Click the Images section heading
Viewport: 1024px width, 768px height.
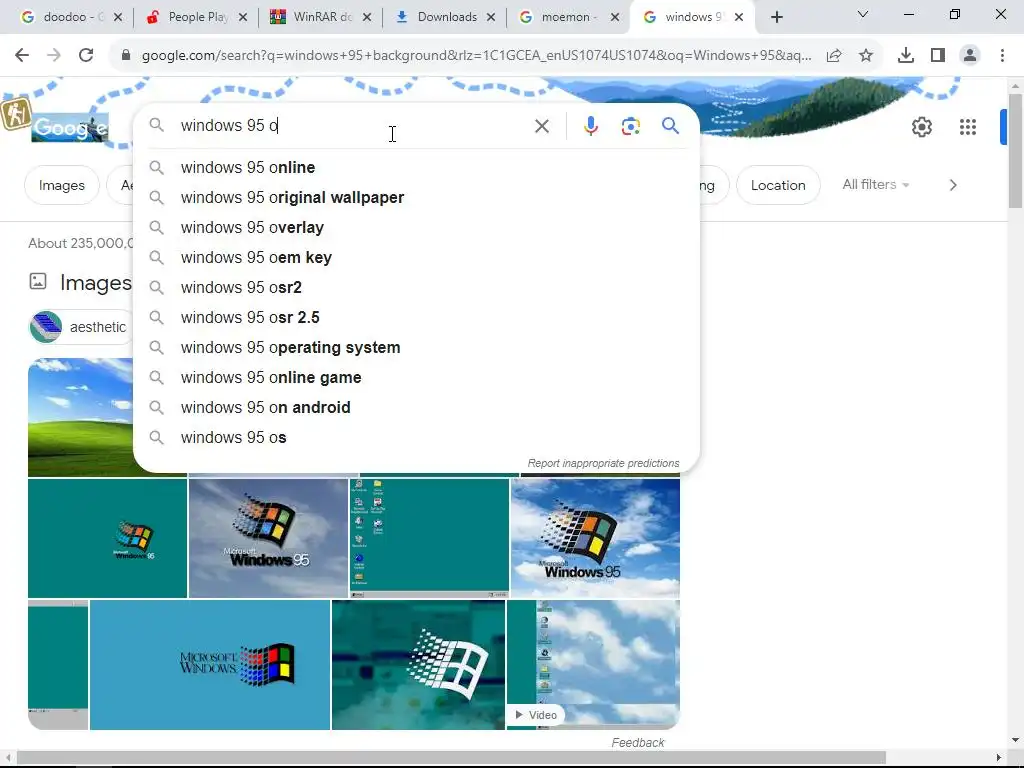point(96,283)
